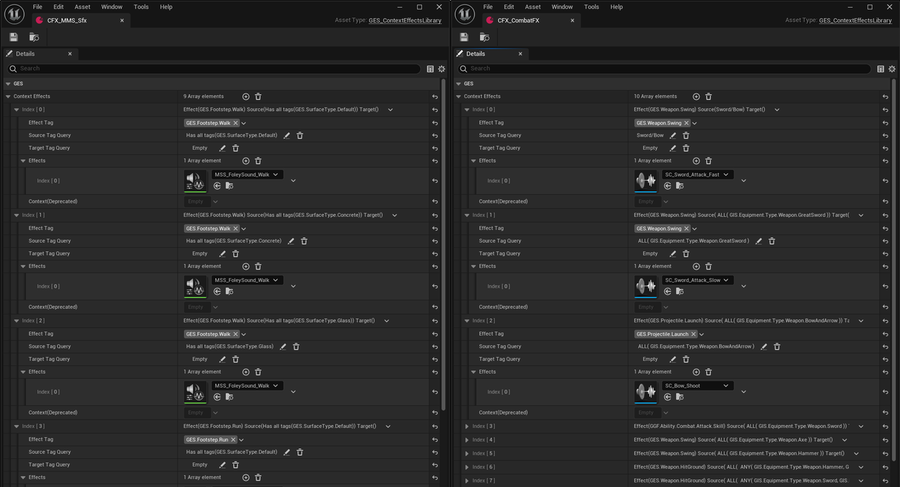Clear the Sword/Bow source tag query
The height and width of the screenshot is (487, 900).
pyautogui.click(x=686, y=136)
